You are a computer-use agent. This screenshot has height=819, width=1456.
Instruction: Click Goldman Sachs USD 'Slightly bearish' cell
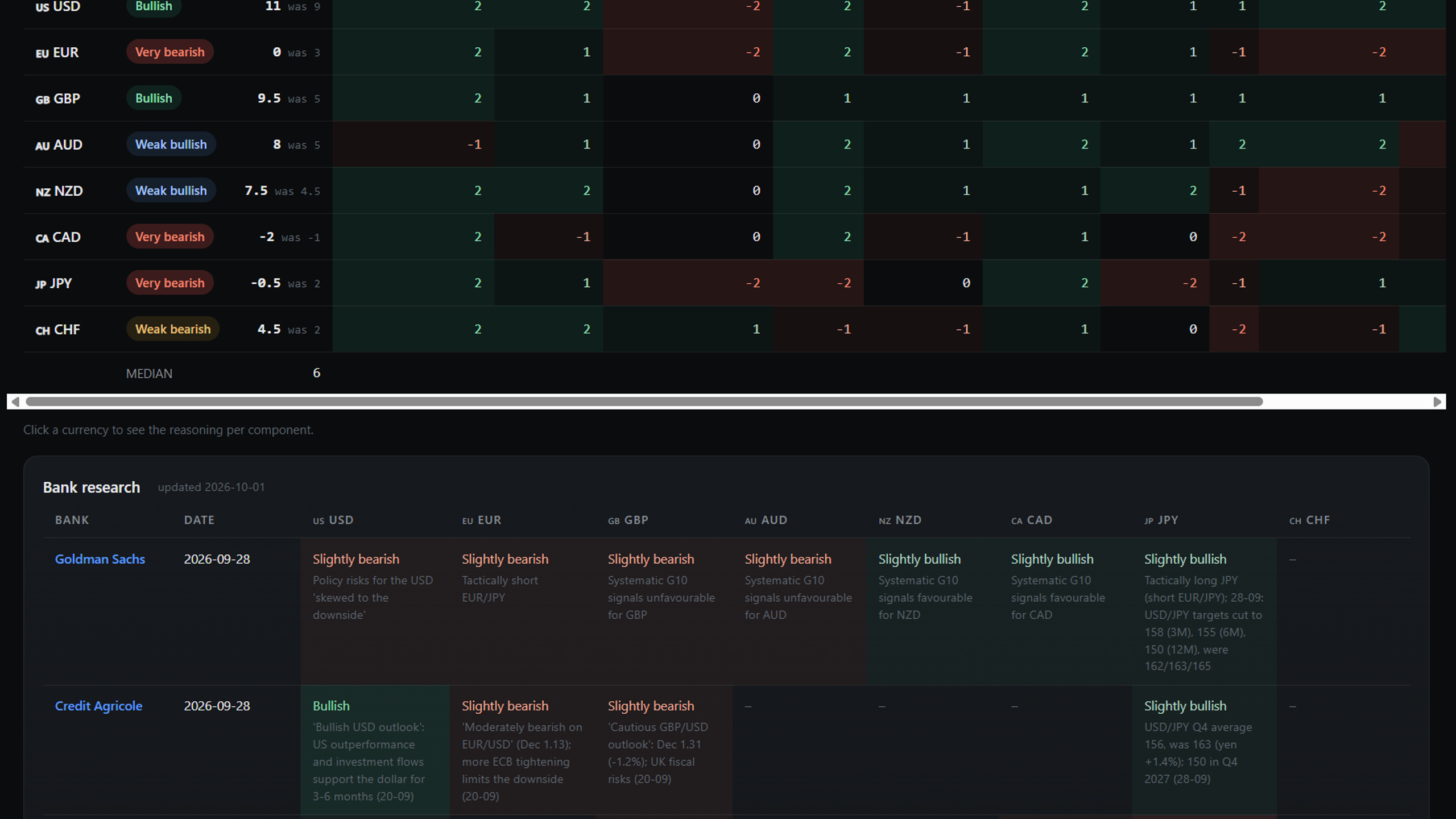pyautogui.click(x=375, y=611)
